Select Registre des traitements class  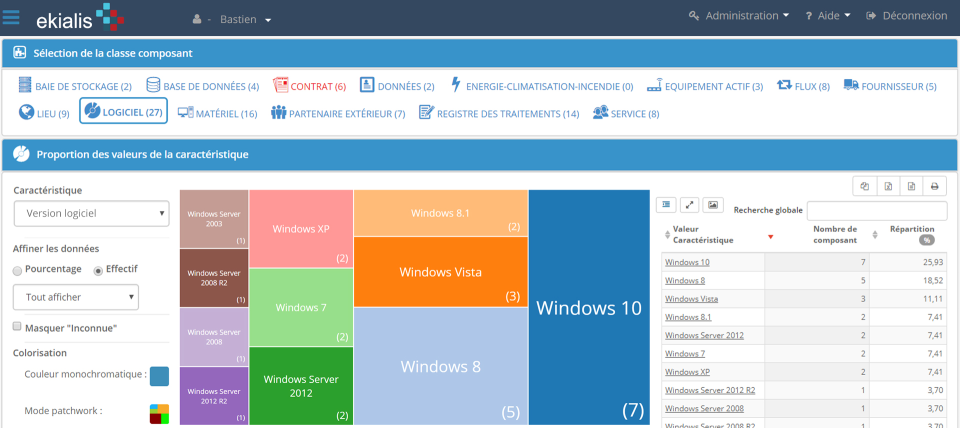click(x=499, y=113)
